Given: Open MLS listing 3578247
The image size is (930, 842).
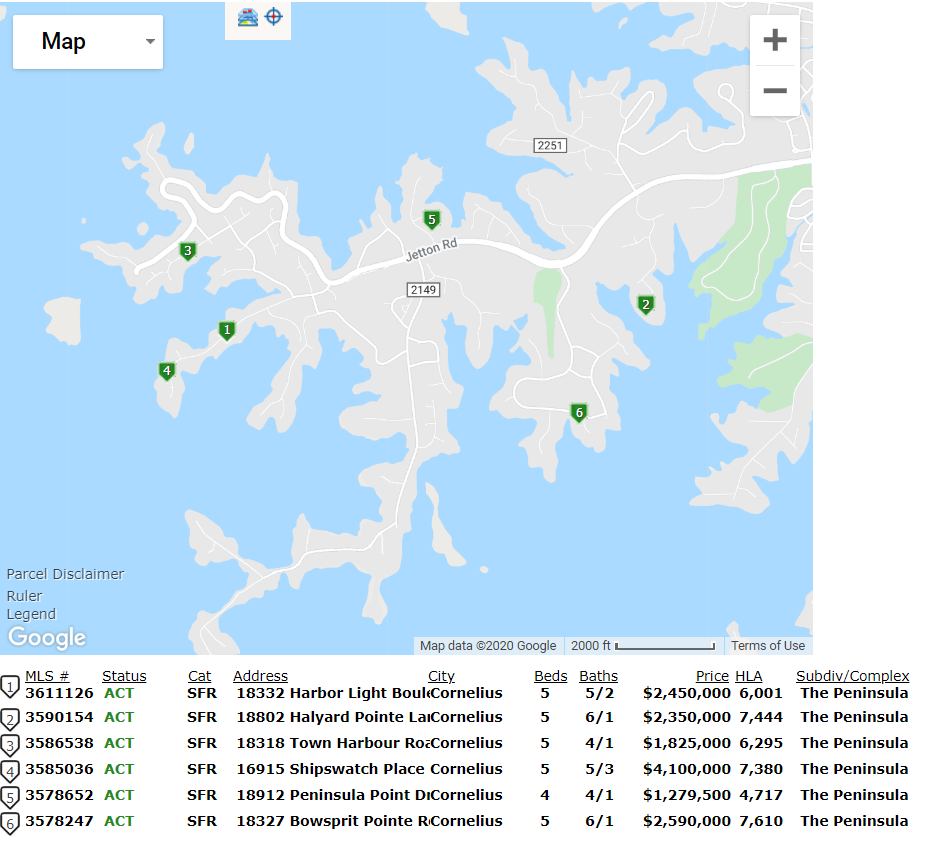Looking at the screenshot, I should click(x=59, y=821).
